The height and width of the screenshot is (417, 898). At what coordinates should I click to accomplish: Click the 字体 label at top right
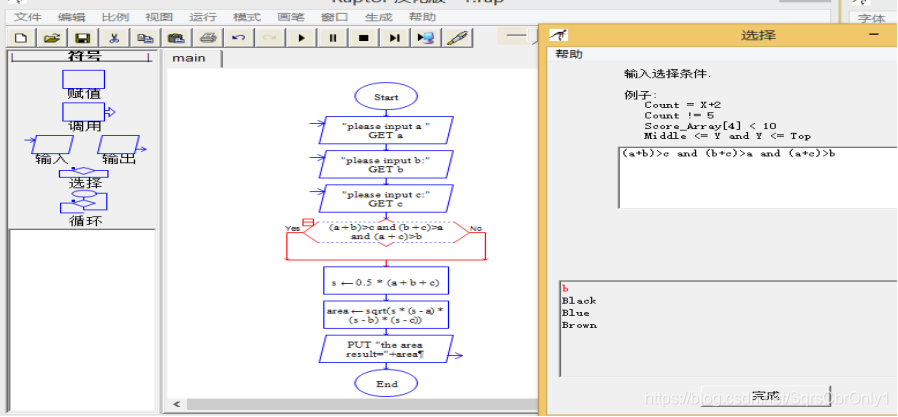click(871, 18)
